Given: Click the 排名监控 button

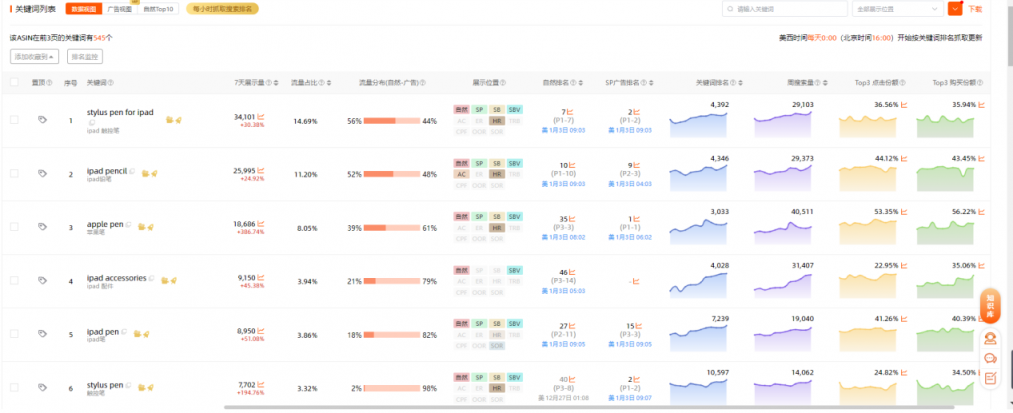Looking at the screenshot, I should tap(85, 57).
